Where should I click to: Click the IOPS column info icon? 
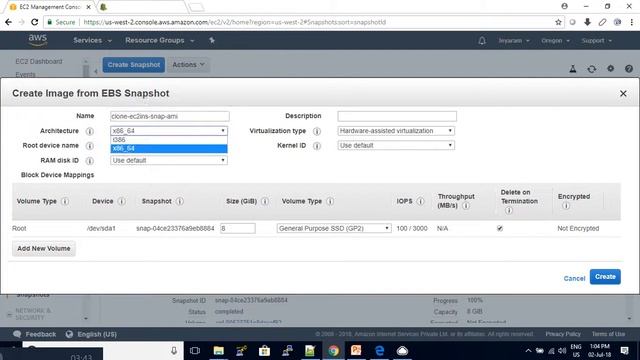pos(420,201)
